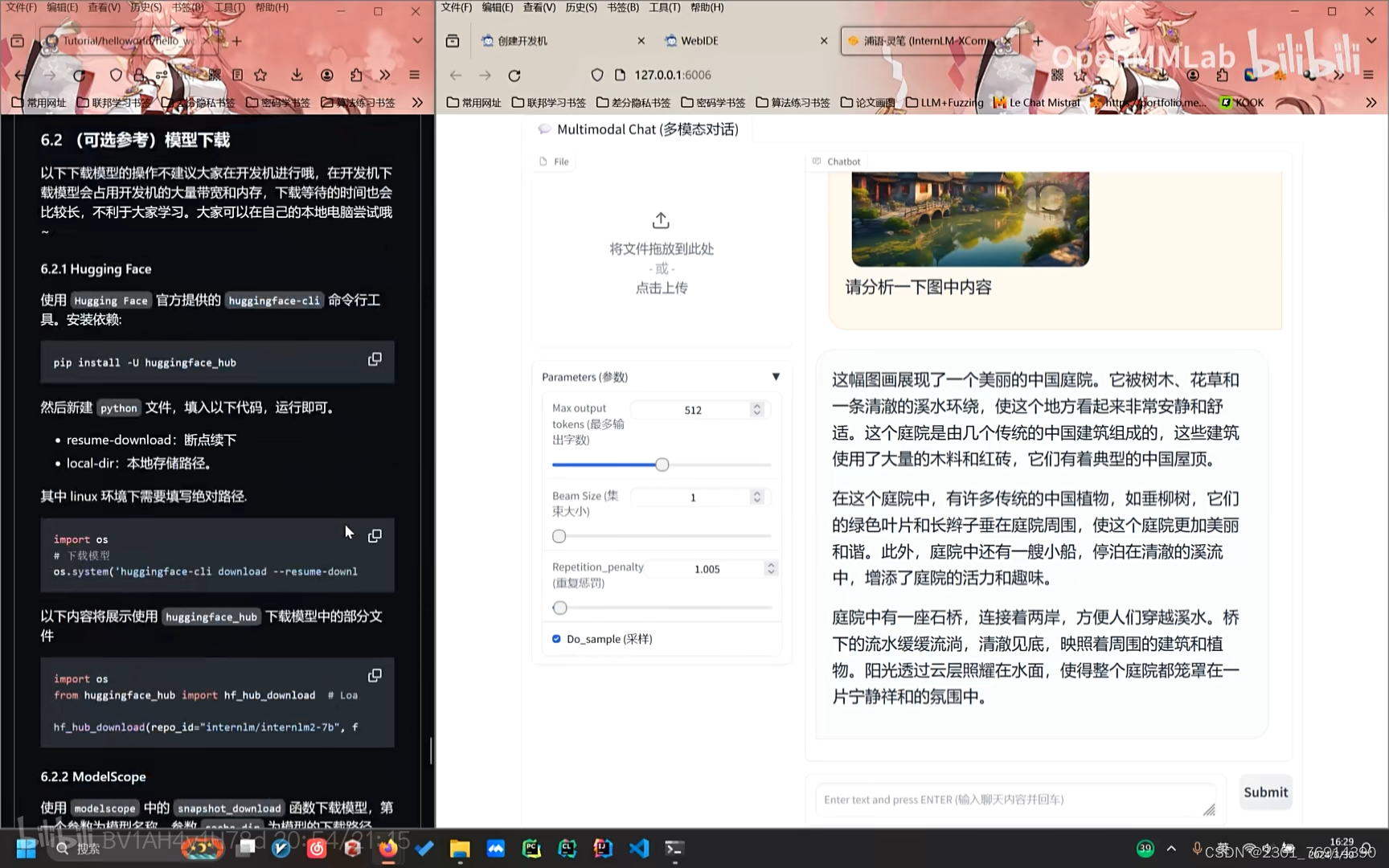Open QR code icon in right window toolbar

point(1057,75)
